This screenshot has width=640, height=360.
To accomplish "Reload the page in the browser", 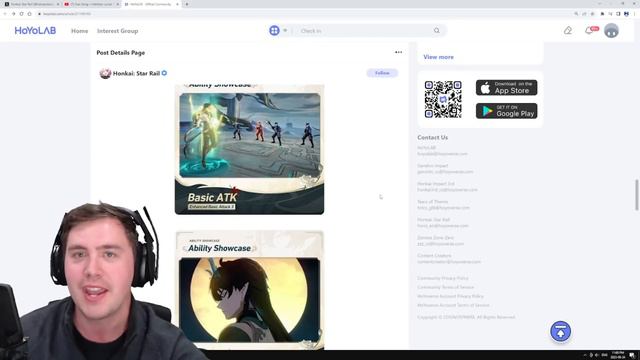I will click(21, 14).
